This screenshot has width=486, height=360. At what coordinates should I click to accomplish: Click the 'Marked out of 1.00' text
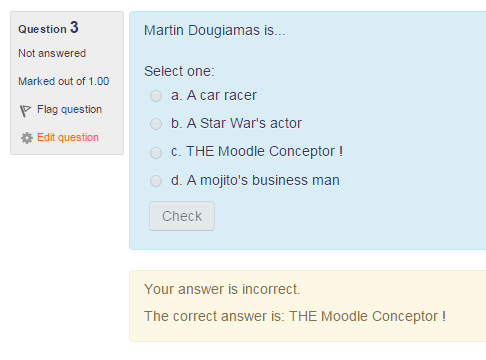[64, 81]
